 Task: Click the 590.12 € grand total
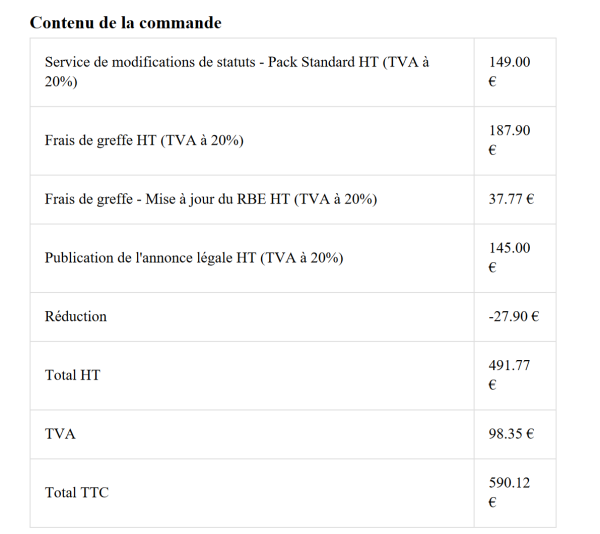pos(509,492)
